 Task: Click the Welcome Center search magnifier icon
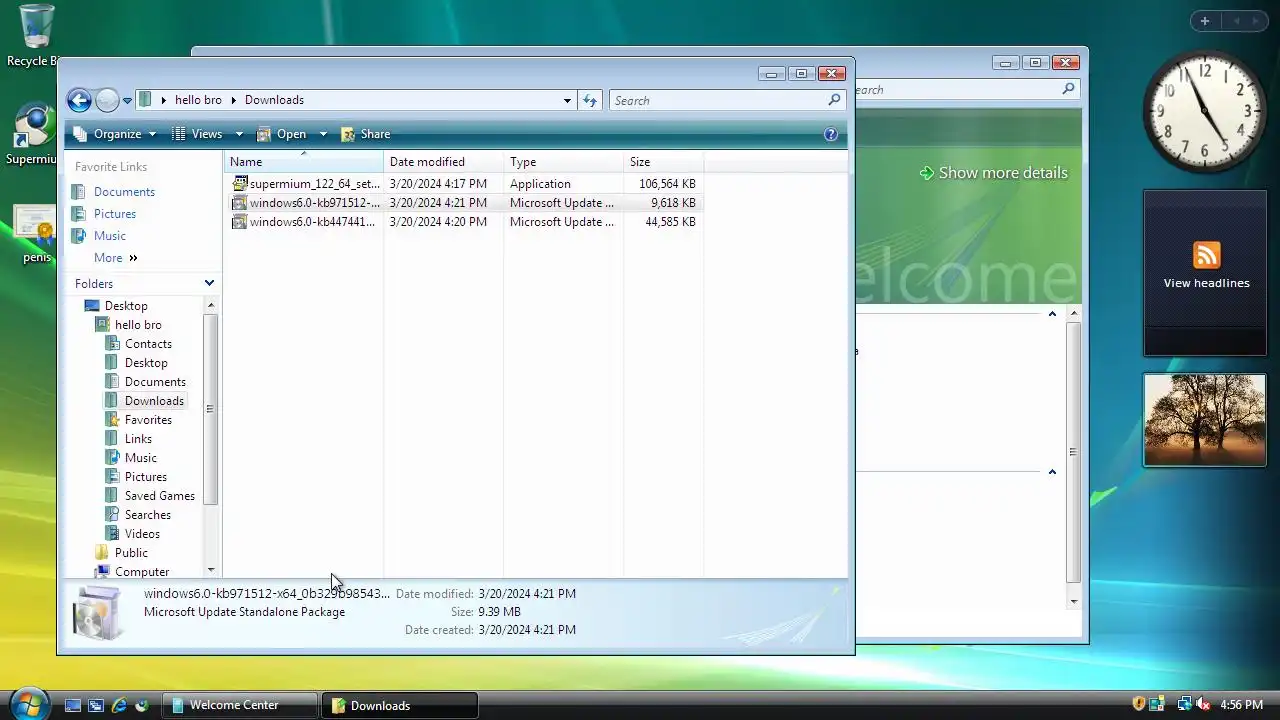pyautogui.click(x=1068, y=89)
